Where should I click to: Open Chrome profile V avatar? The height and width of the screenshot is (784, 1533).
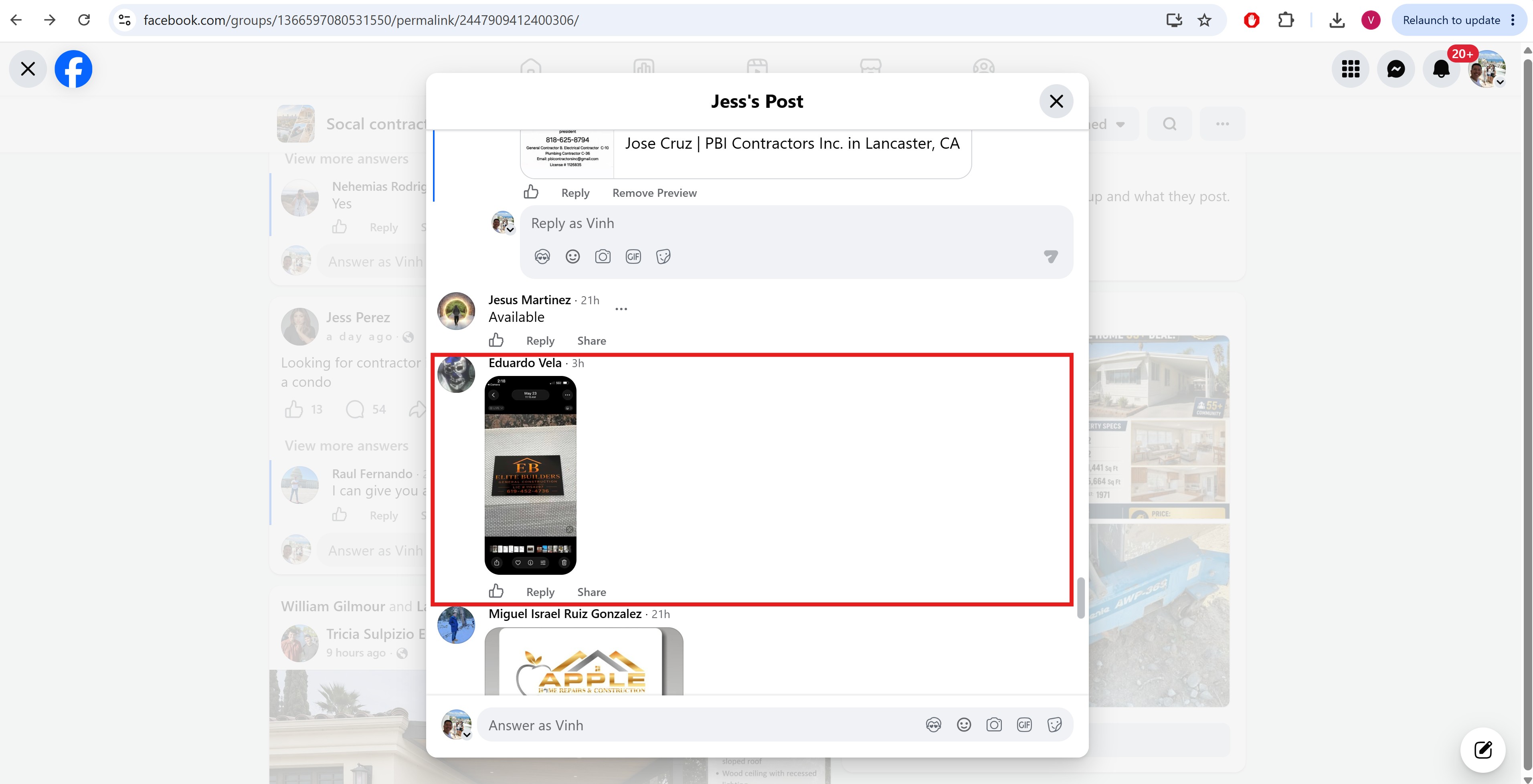point(1371,20)
